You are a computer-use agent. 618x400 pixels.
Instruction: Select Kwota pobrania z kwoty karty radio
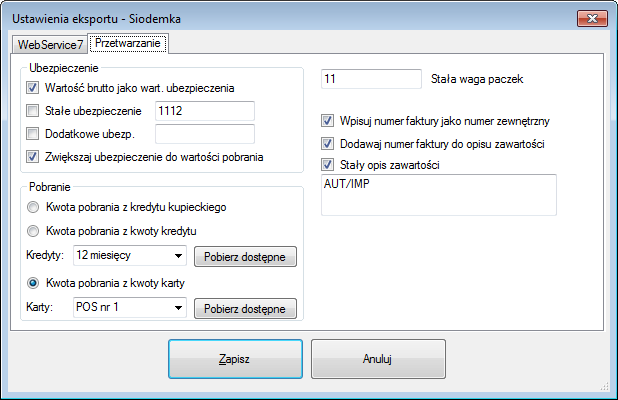[33, 283]
